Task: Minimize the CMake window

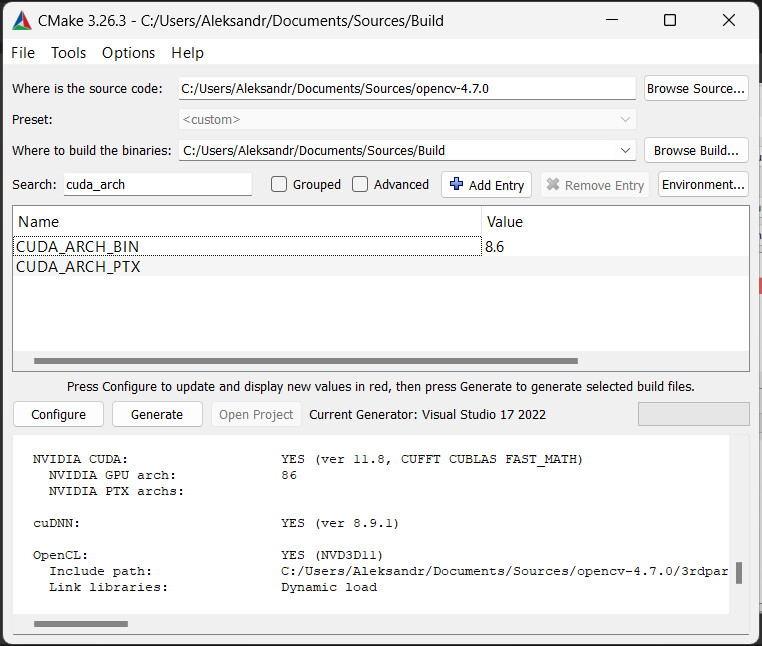Action: pos(612,20)
